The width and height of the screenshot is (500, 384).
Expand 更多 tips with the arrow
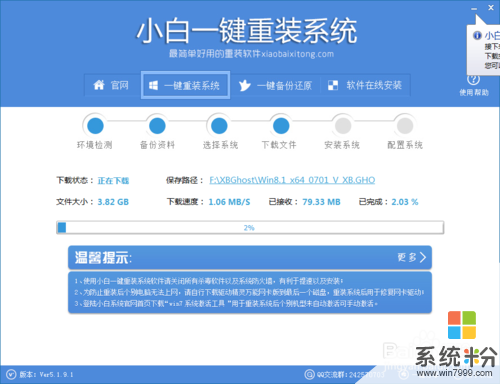(x=412, y=257)
